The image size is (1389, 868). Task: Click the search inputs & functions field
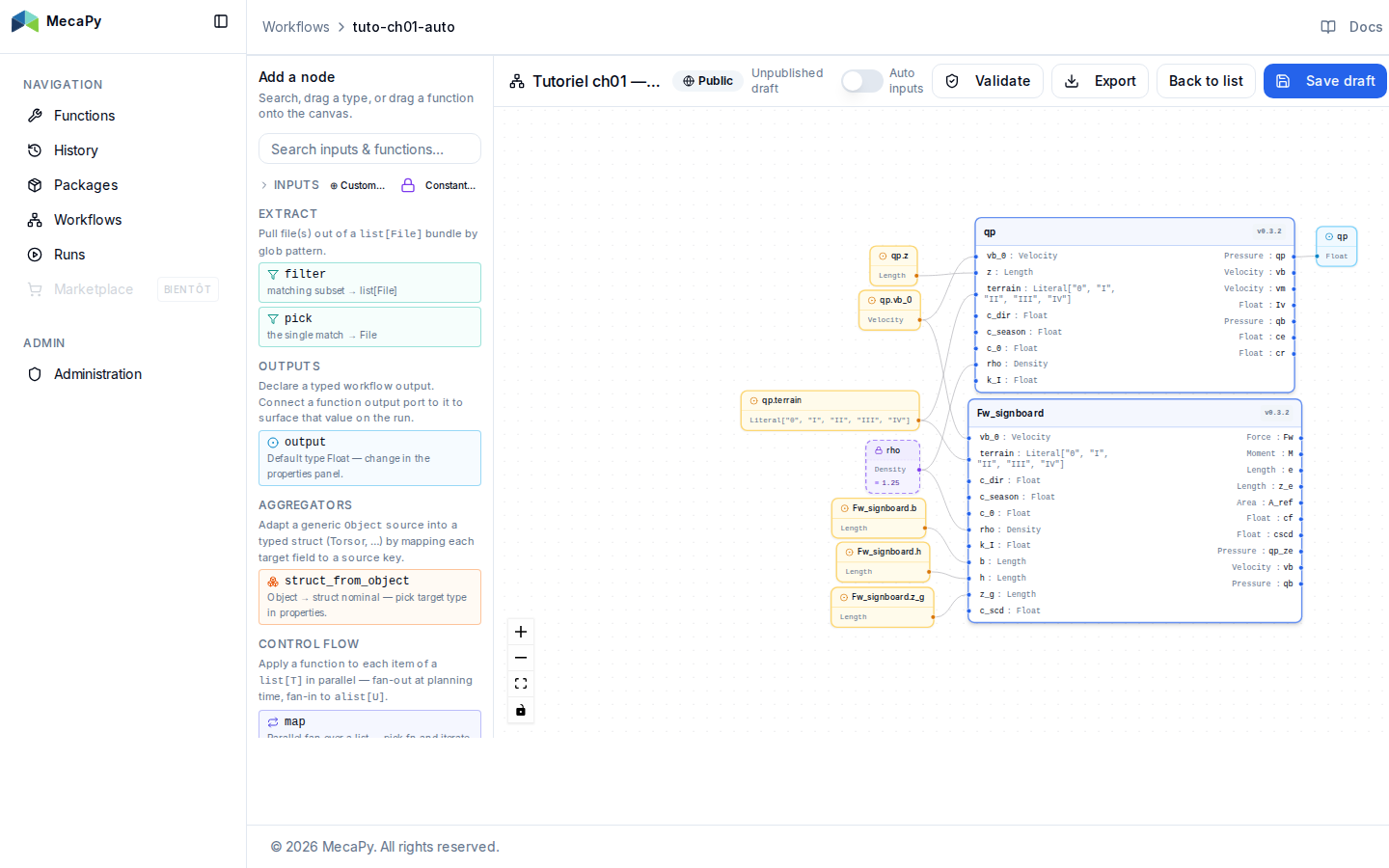point(369,149)
